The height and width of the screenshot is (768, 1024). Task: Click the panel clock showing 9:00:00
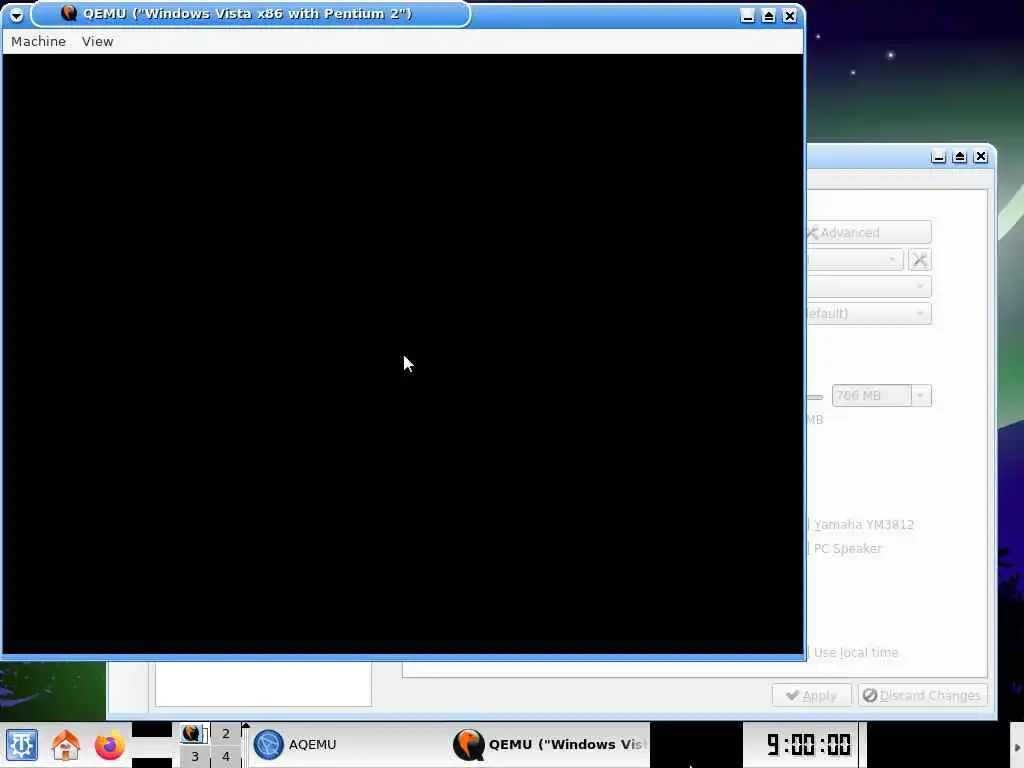pos(808,744)
